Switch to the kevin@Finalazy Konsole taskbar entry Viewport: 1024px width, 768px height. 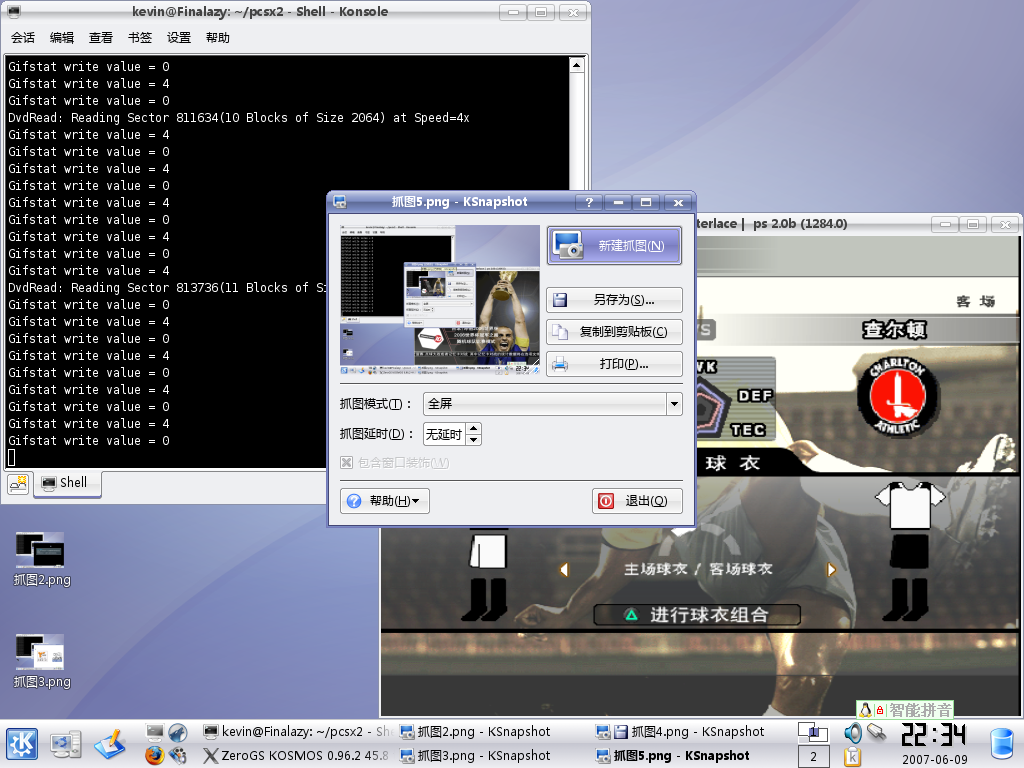297,731
